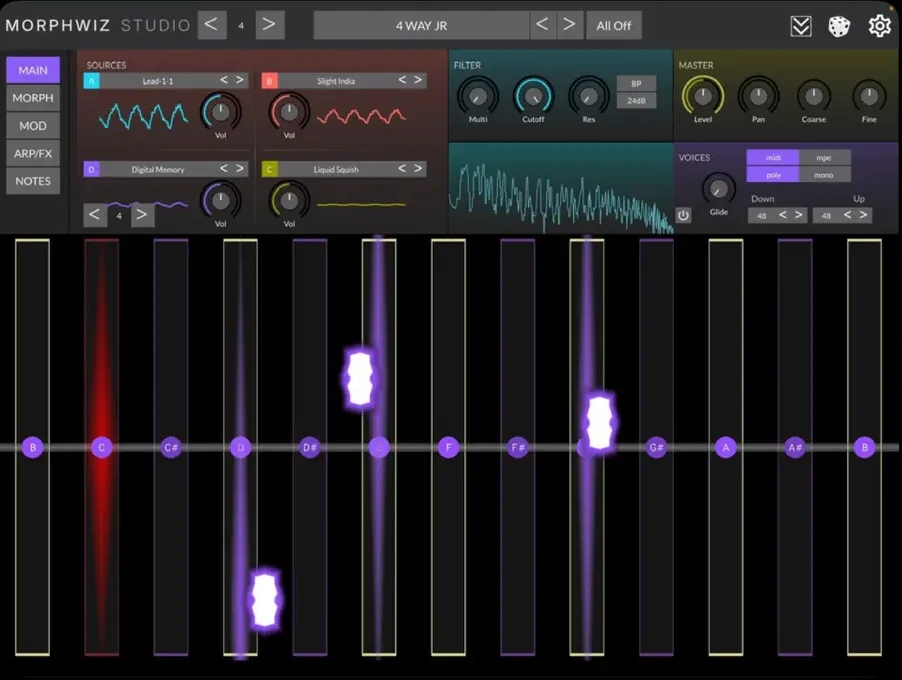Click source D Vol knob
Viewport: 902px width, 680px height.
tap(220, 200)
